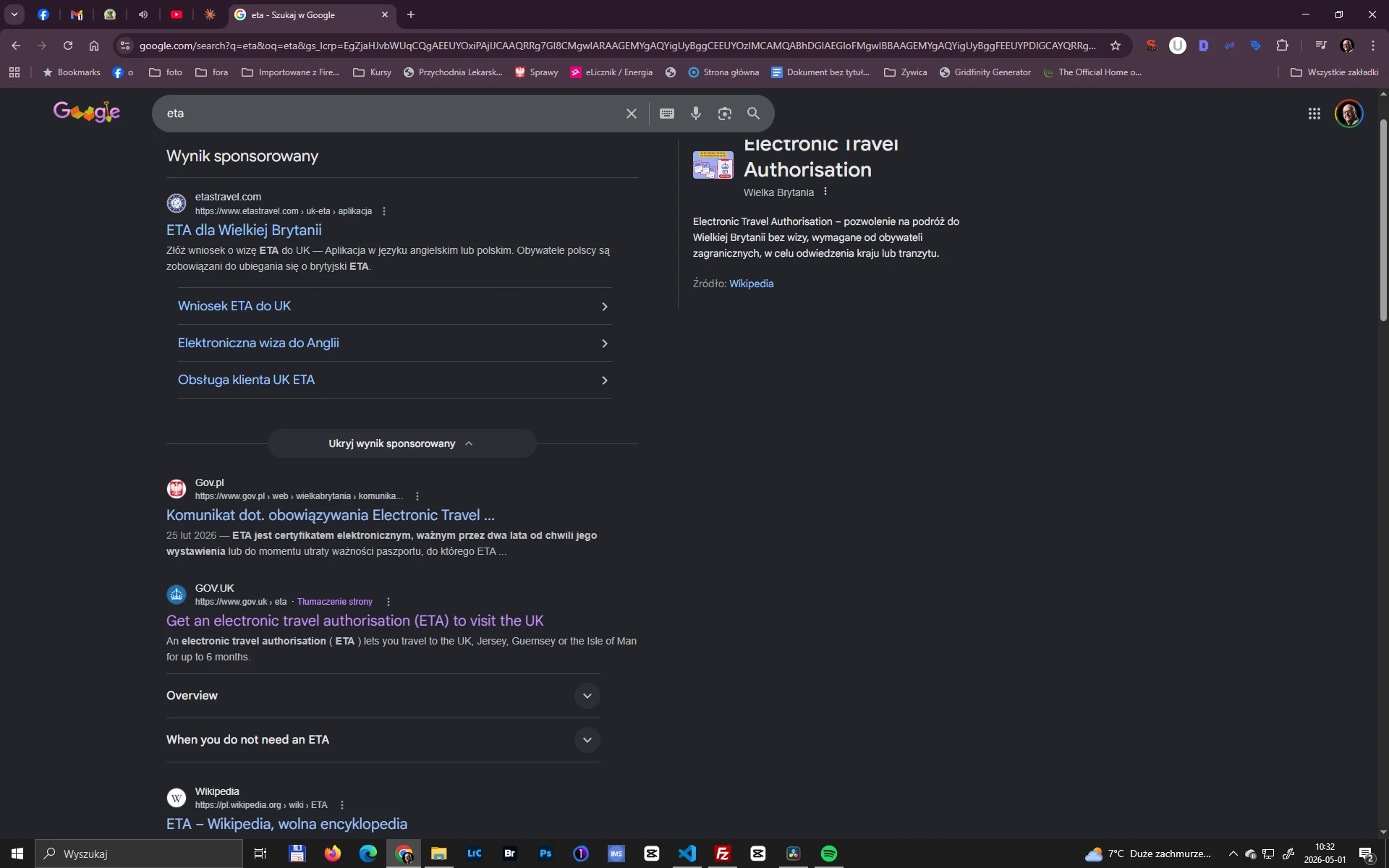Open the Google apps grid

point(1314,114)
